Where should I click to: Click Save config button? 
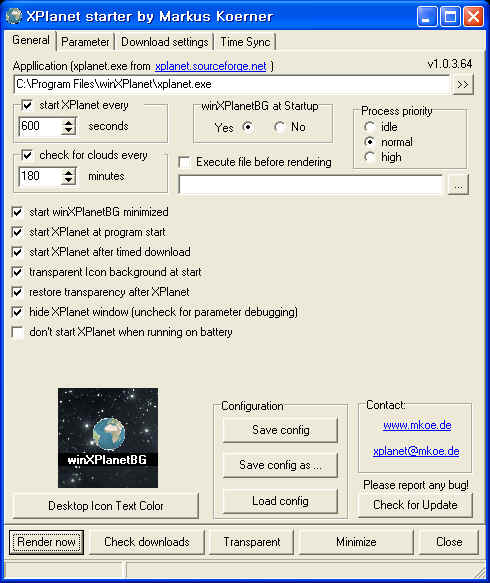tap(280, 430)
